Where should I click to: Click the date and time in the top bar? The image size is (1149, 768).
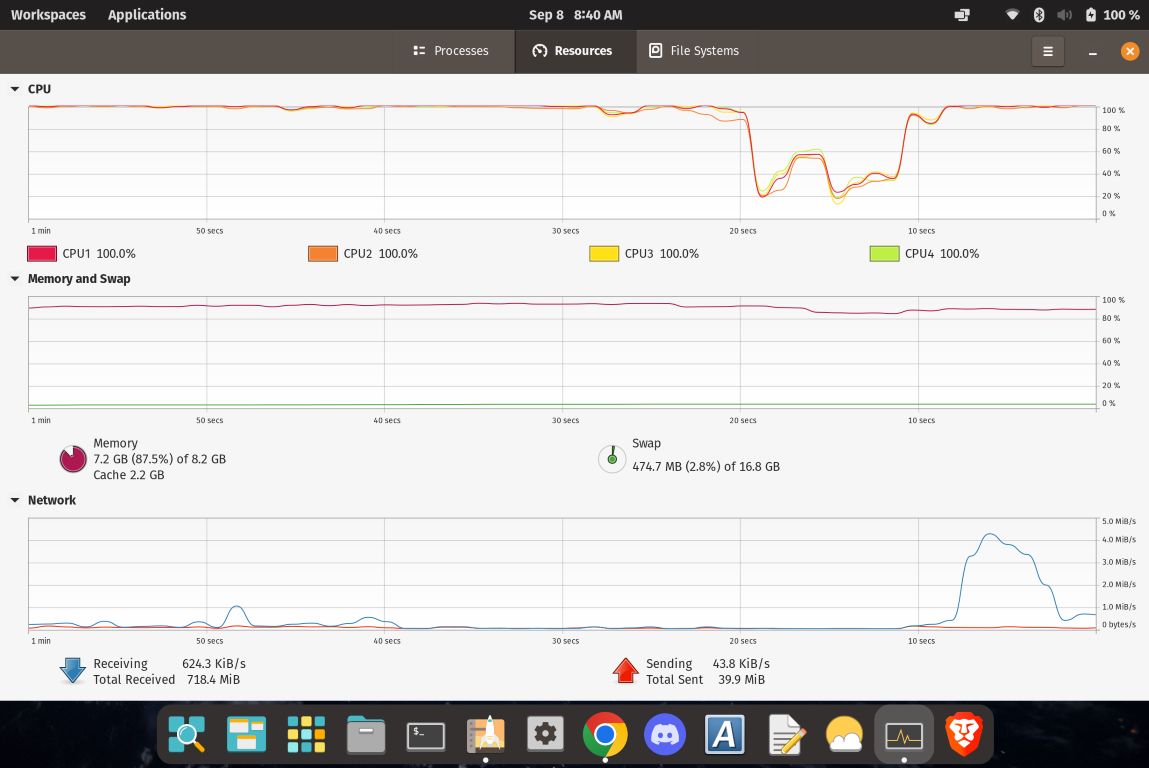pyautogui.click(x=575, y=15)
